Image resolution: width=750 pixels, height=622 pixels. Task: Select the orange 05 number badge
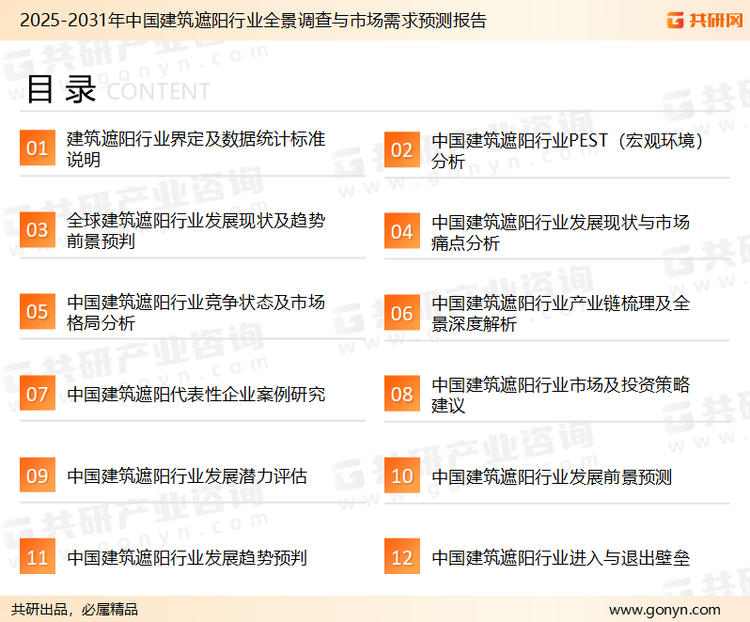pyautogui.click(x=37, y=311)
